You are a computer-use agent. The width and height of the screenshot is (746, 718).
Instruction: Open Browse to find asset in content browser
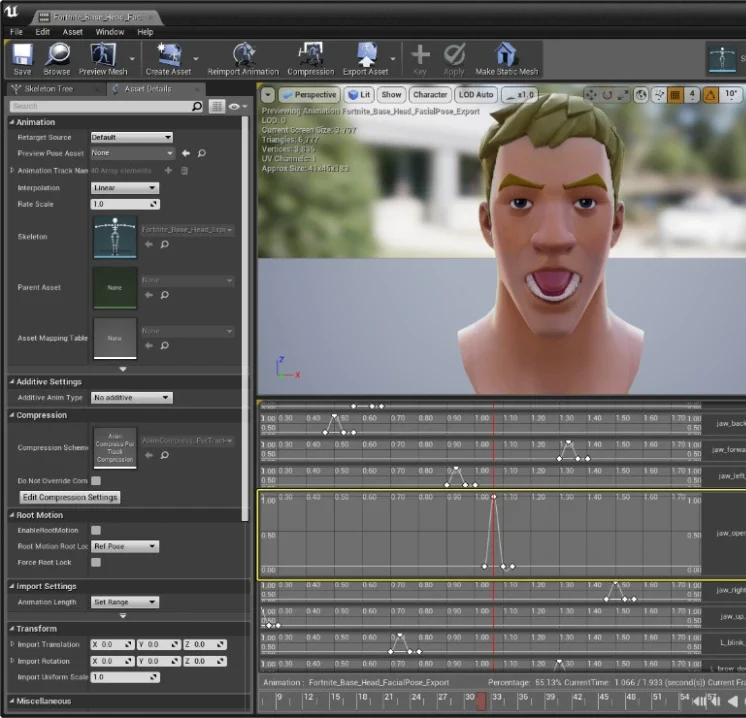pos(57,59)
